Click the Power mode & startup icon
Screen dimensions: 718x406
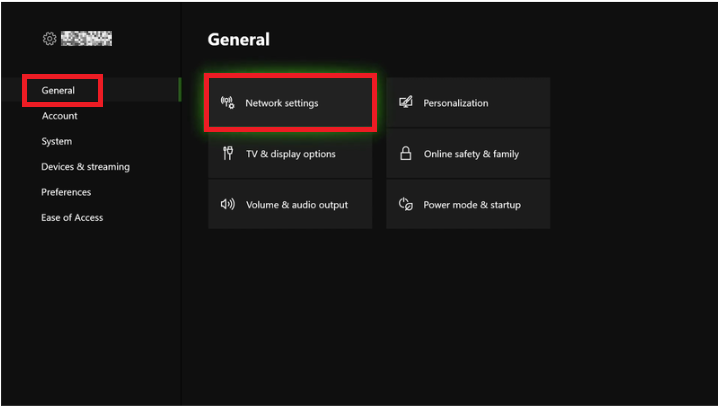406,205
